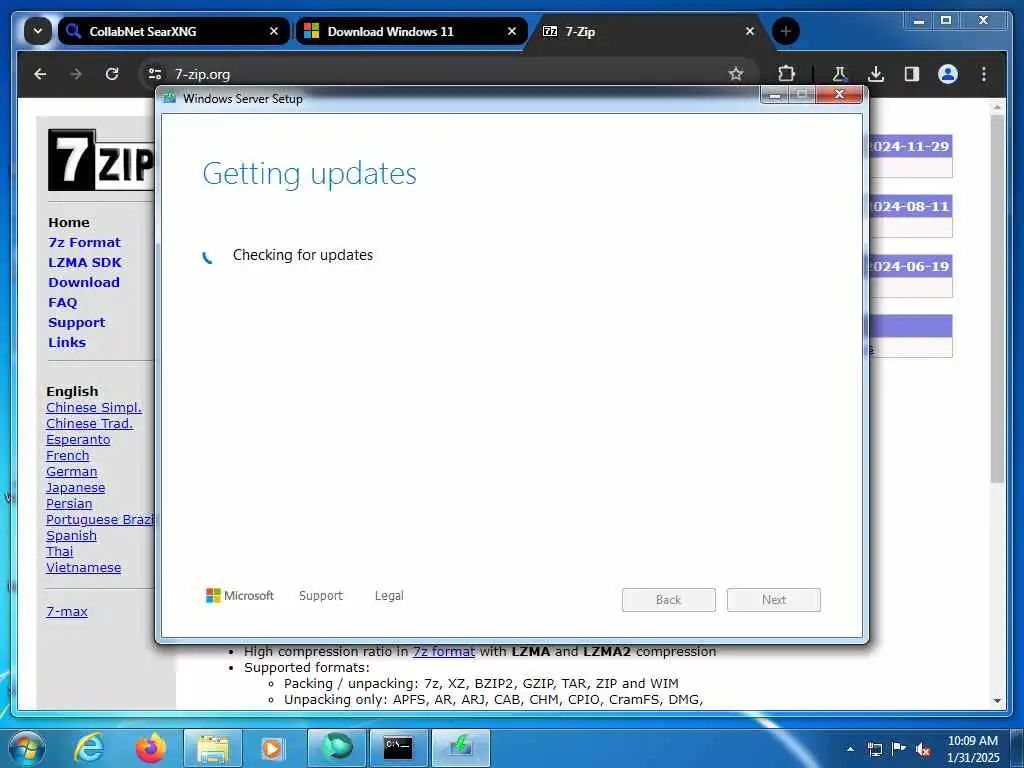Launch Internet Explorer from taskbar
1024x768 pixels.
coord(88,748)
